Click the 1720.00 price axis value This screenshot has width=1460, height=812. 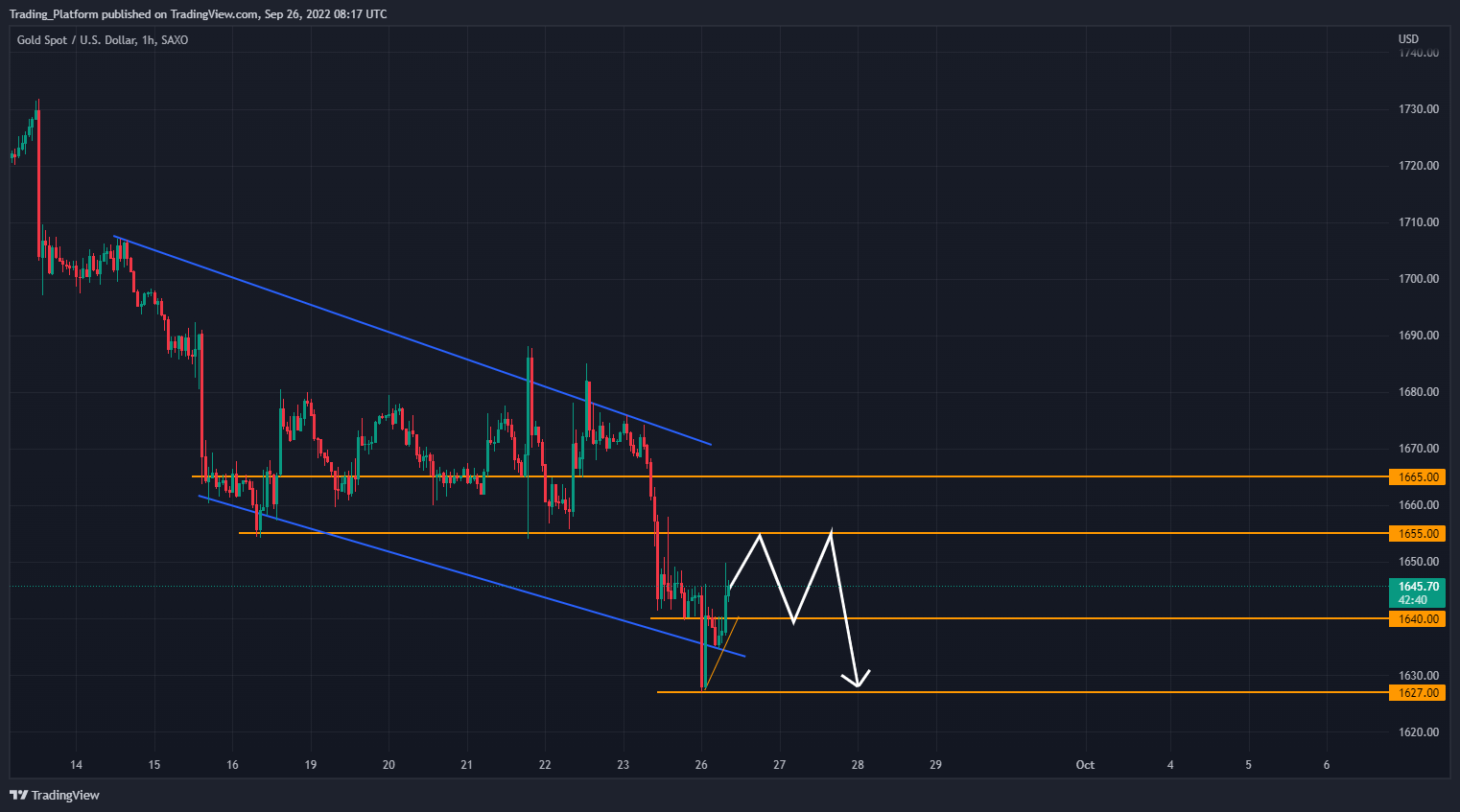(x=1418, y=166)
